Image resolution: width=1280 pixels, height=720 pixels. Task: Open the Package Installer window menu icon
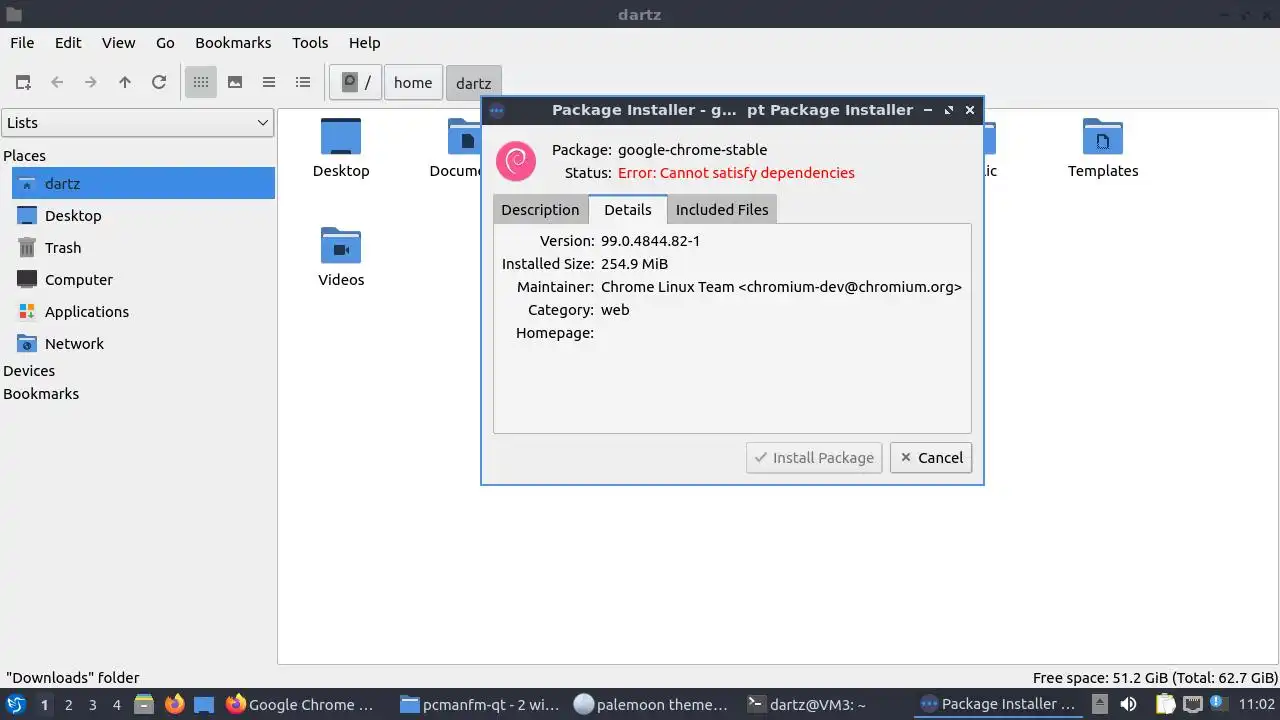[497, 110]
